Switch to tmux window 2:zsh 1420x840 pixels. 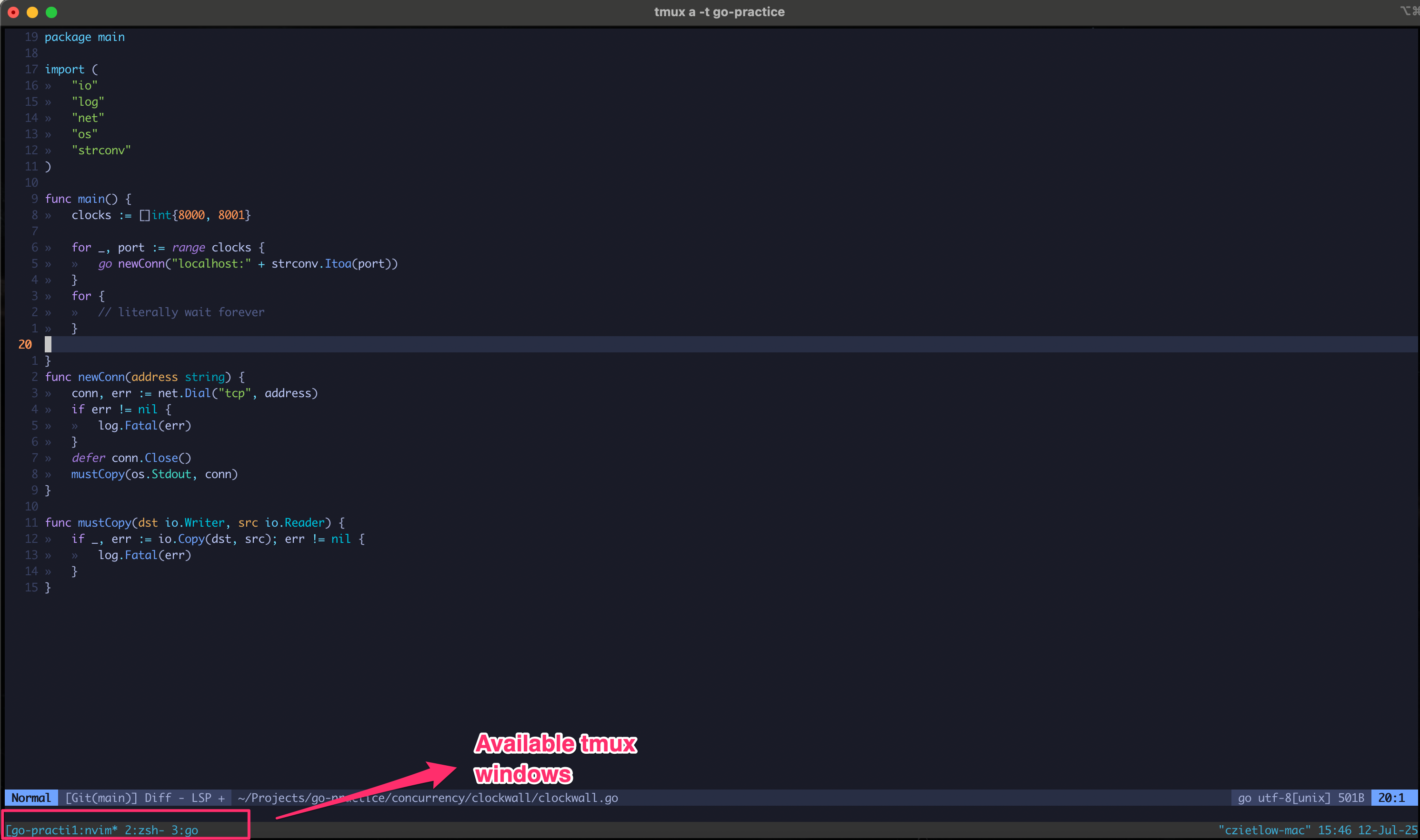point(144,830)
